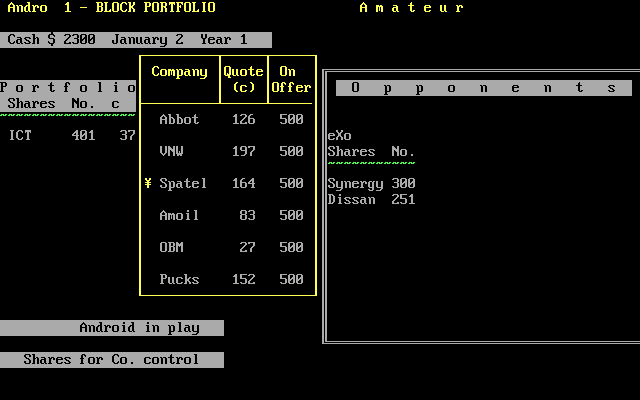This screenshot has height=400, width=640.
Task: Click the Android in play bar
Action: click(x=112, y=328)
